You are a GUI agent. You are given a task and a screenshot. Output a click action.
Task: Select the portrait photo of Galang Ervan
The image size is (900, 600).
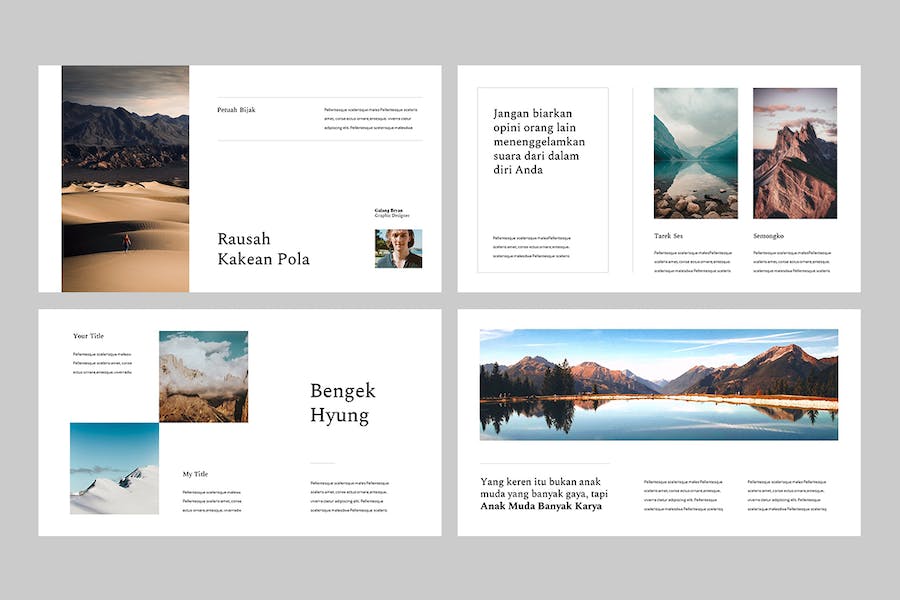point(398,249)
